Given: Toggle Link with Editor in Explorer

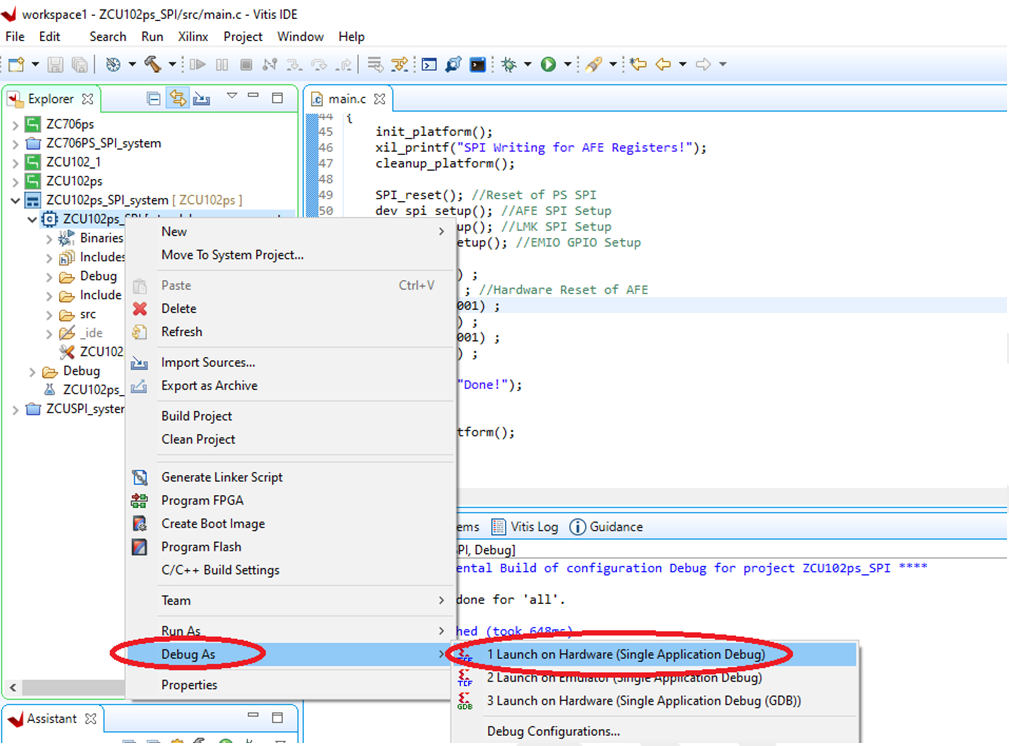Looking at the screenshot, I should coord(177,98).
